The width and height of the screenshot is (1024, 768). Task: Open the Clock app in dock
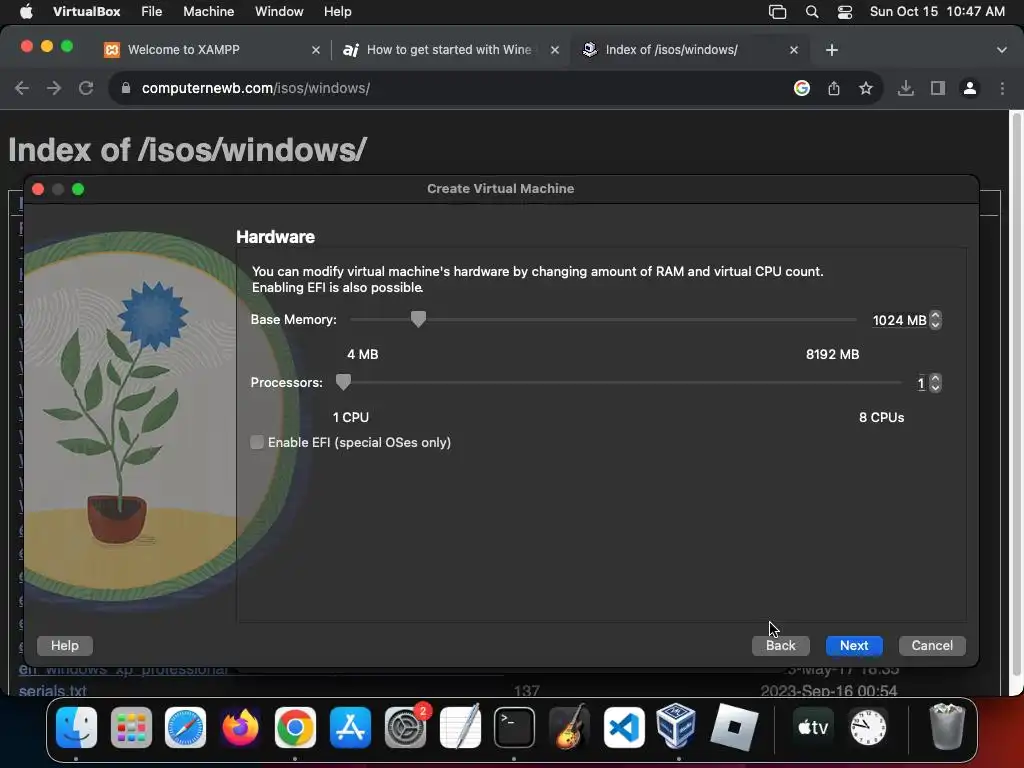coord(868,727)
